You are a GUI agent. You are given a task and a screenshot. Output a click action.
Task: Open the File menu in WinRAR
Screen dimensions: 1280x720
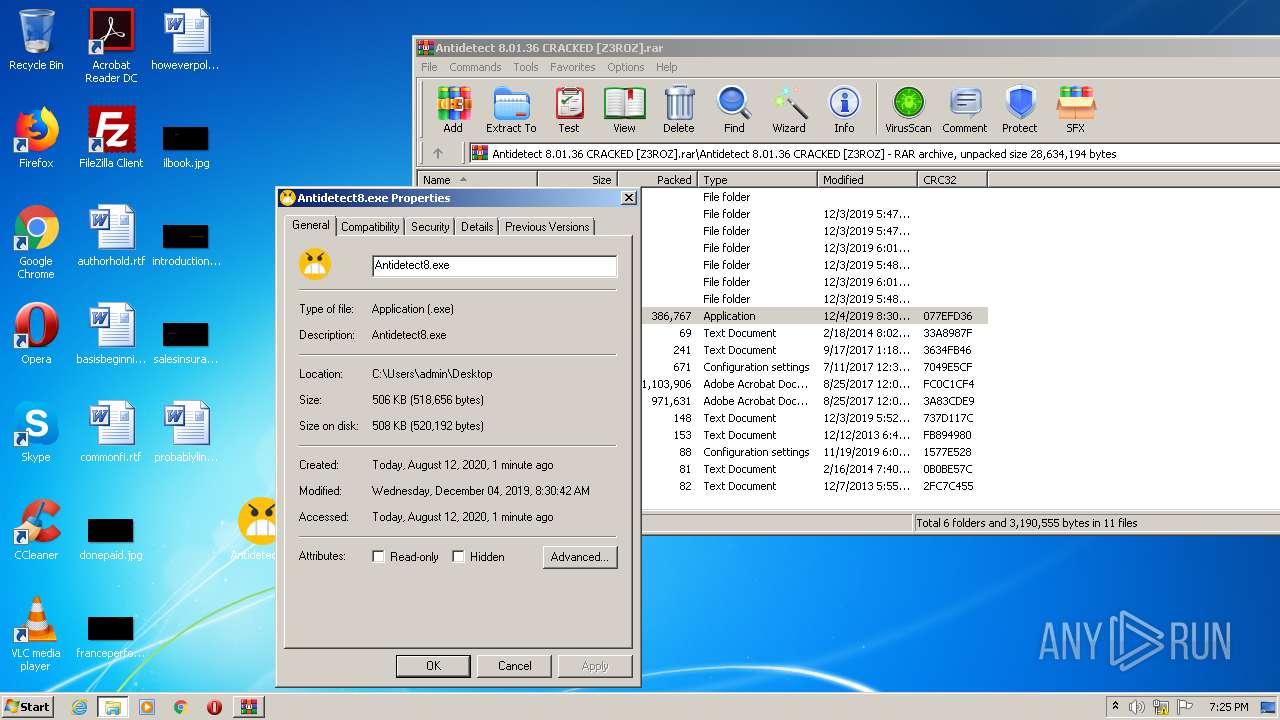tap(429, 67)
